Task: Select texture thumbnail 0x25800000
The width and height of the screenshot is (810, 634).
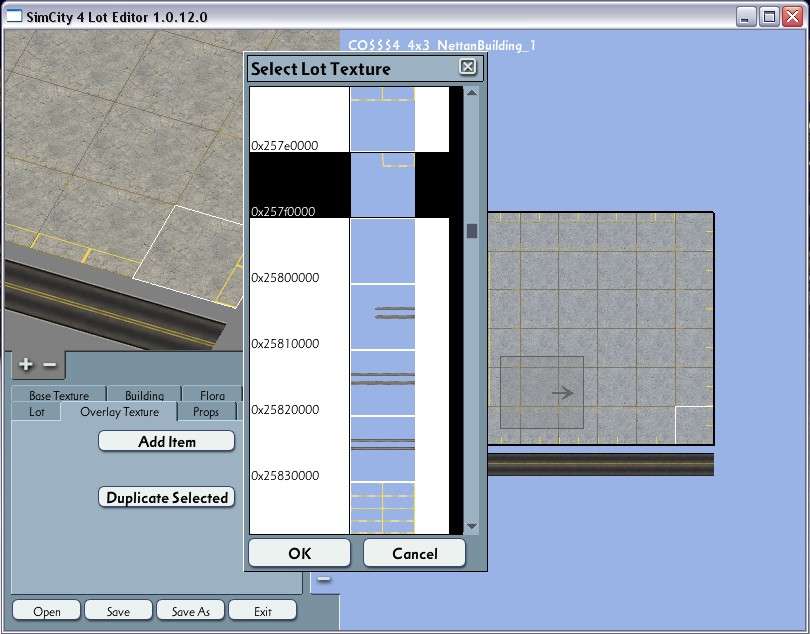Action: click(382, 251)
